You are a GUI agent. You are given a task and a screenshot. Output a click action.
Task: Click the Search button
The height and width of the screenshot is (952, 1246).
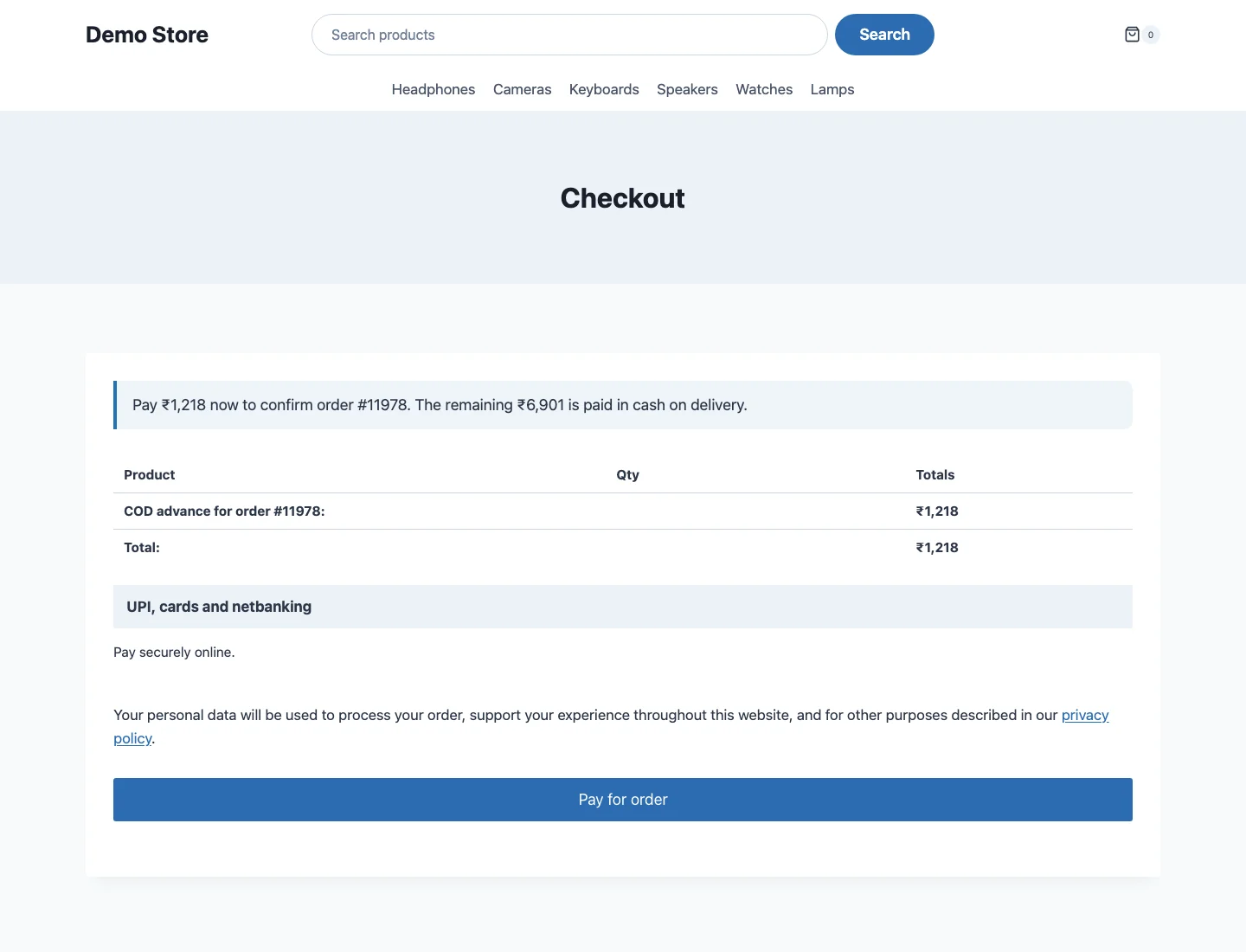pyautogui.click(x=884, y=35)
